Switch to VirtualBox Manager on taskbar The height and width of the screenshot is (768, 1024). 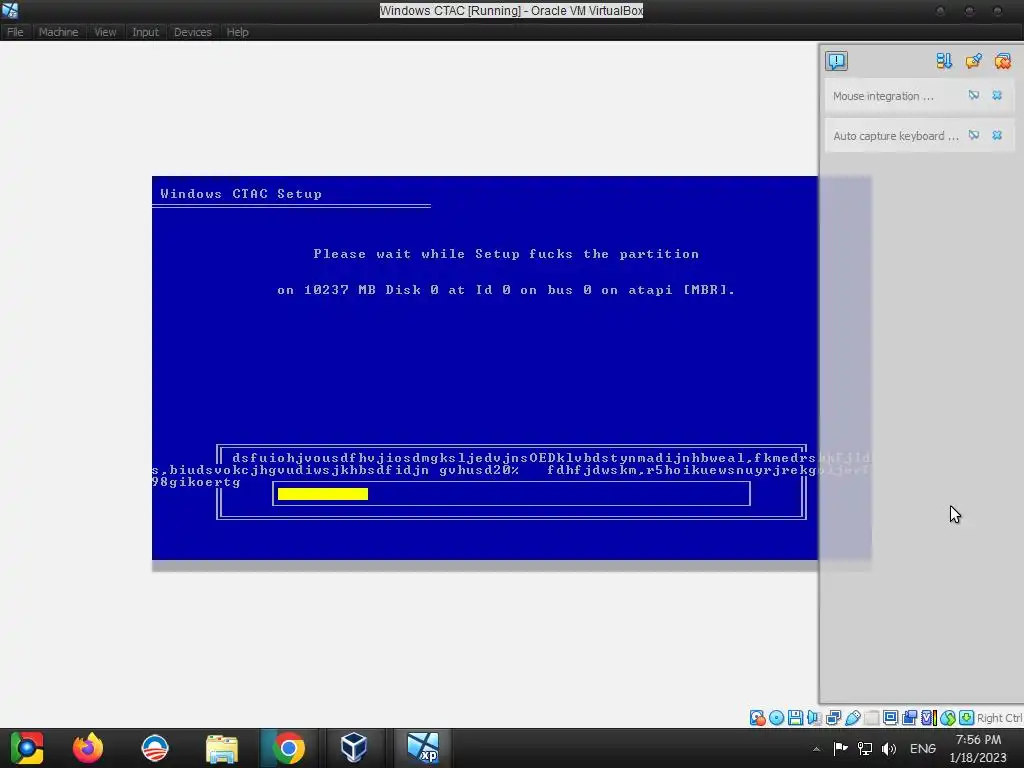pyautogui.click(x=354, y=748)
